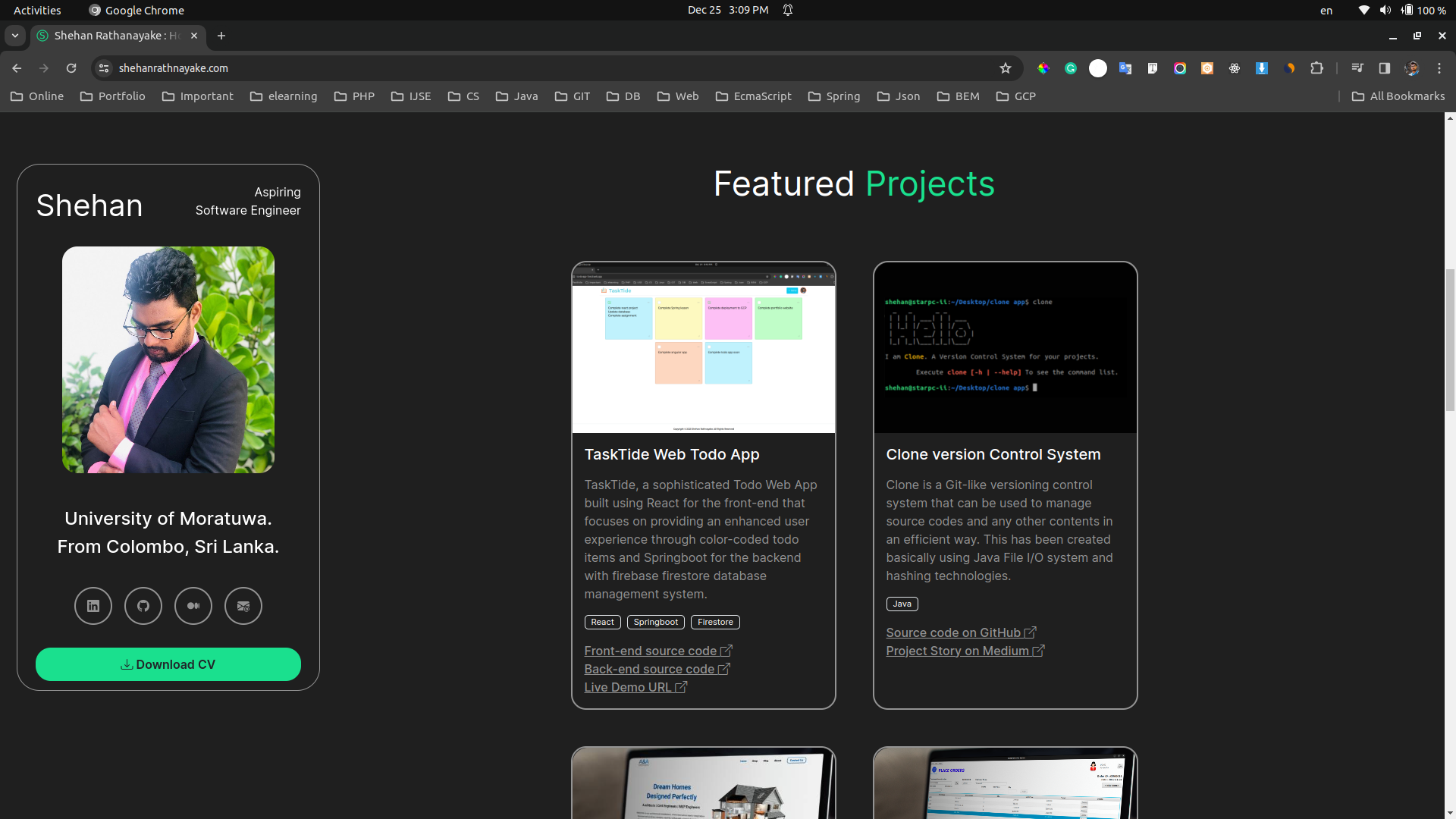Open the Chrome extensions puzzle icon
The width and height of the screenshot is (1456, 819).
[x=1317, y=68]
